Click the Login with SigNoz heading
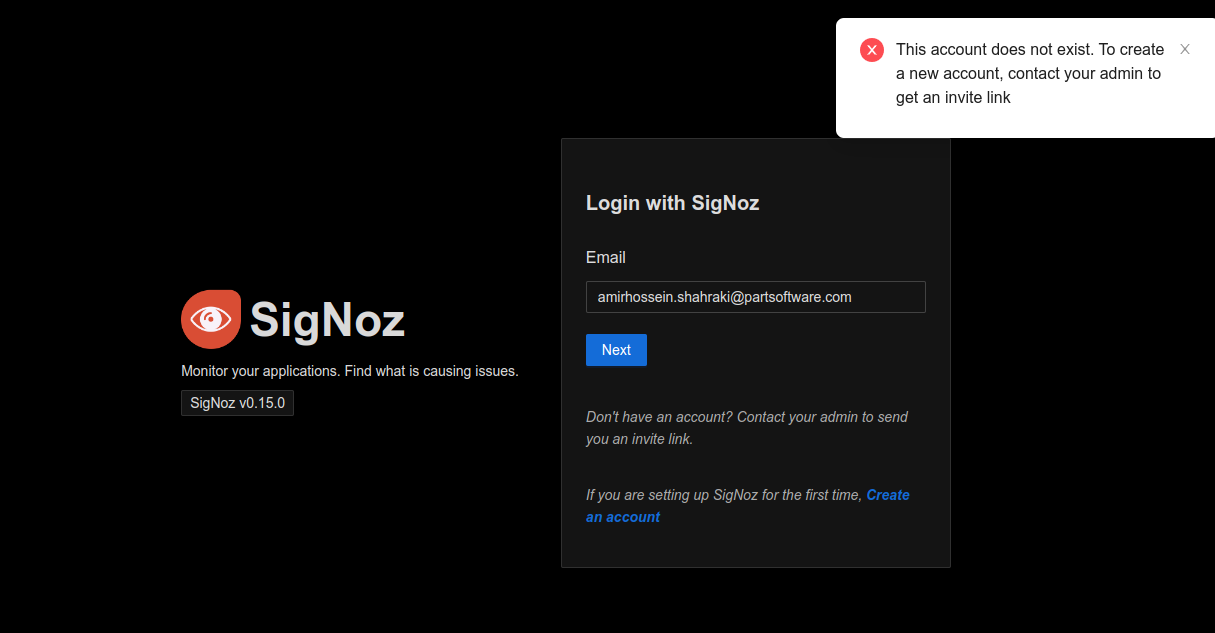The width and height of the screenshot is (1215, 633). [x=672, y=203]
